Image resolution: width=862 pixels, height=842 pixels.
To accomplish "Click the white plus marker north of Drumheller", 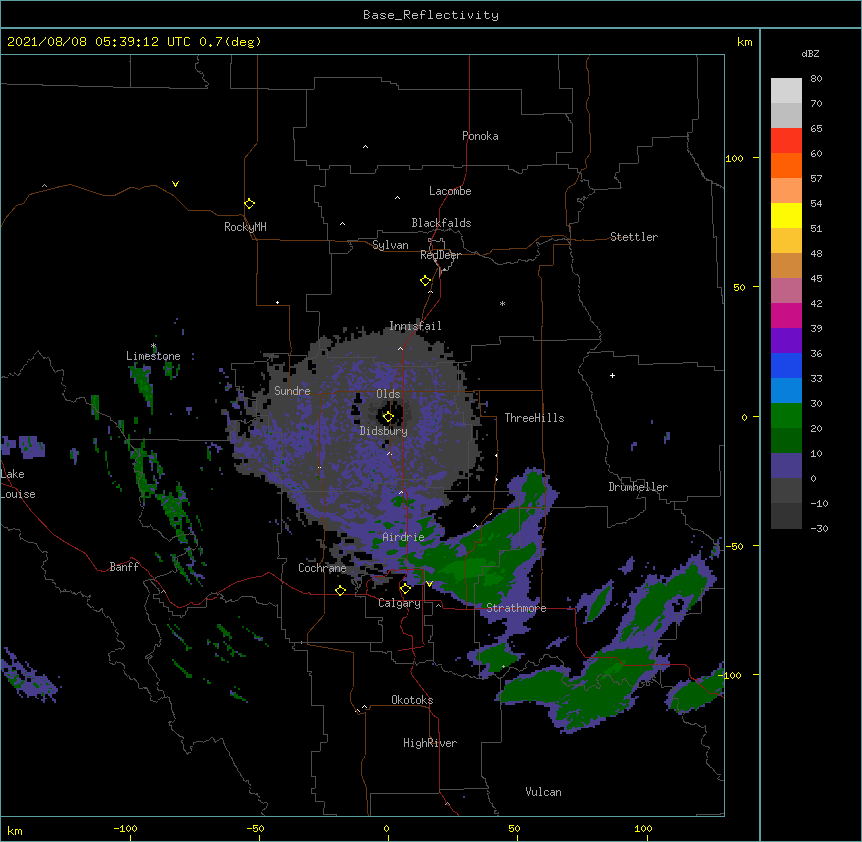I will point(612,375).
